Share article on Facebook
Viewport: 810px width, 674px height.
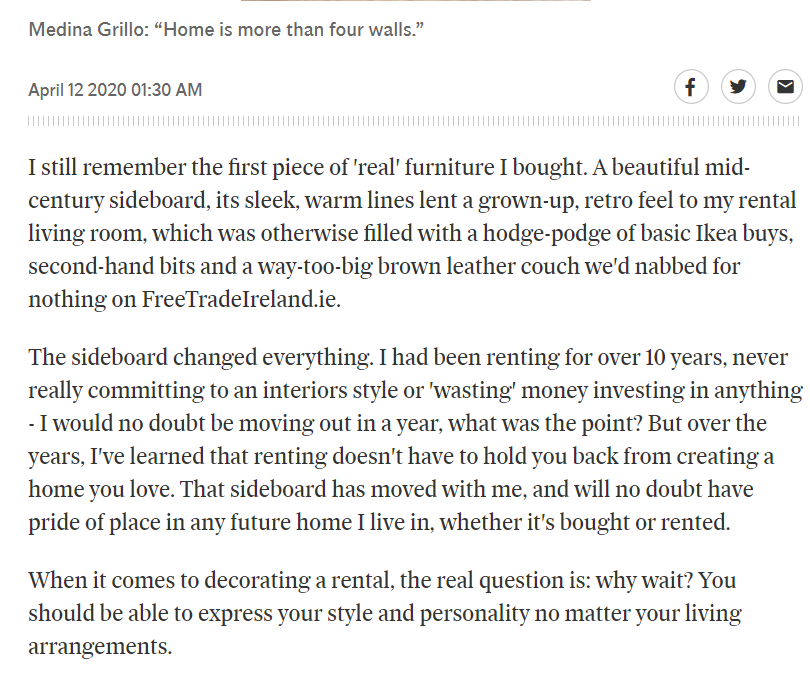[x=691, y=87]
